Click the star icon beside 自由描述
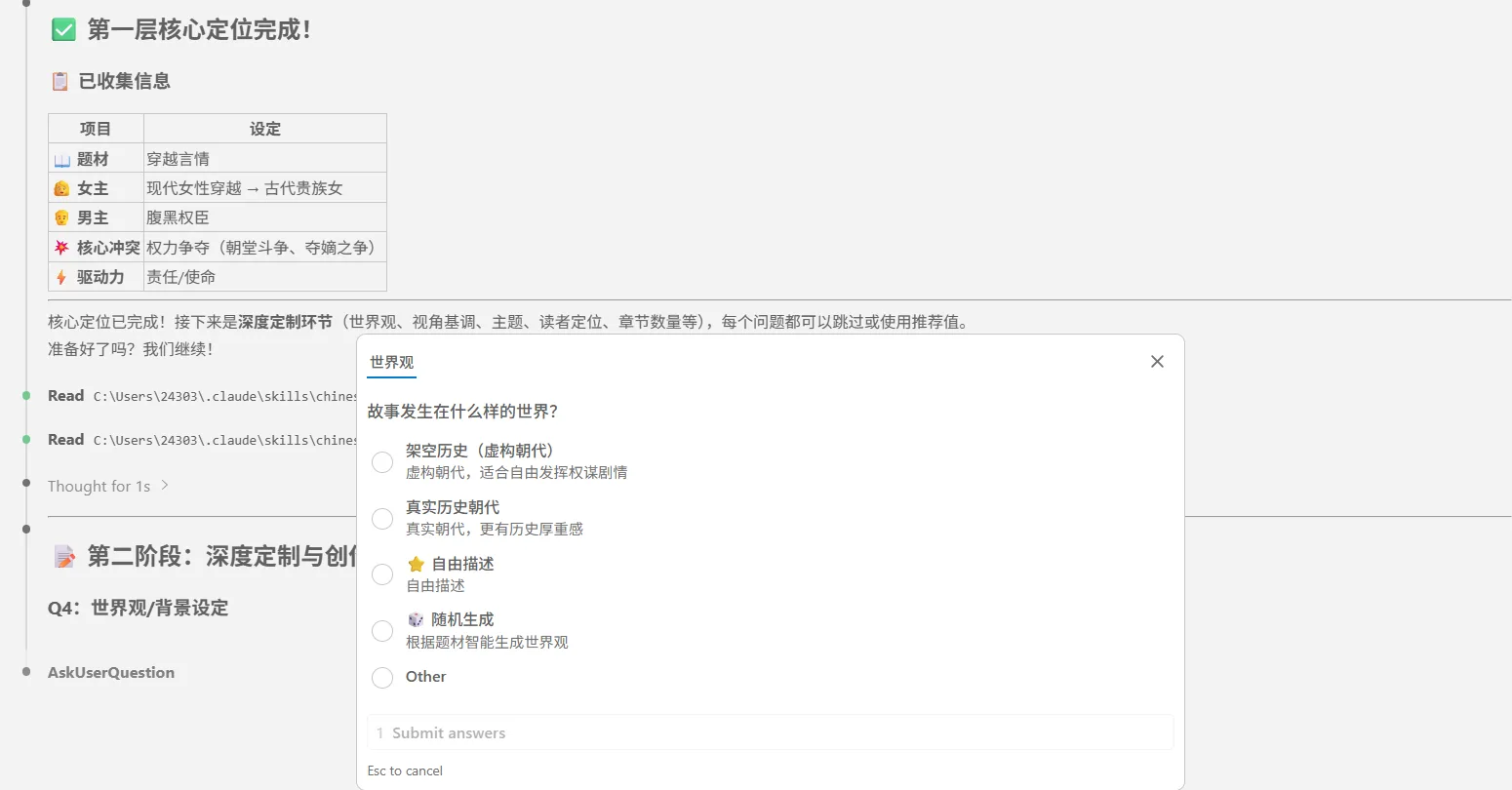Image resolution: width=1512 pixels, height=790 pixels. click(x=416, y=564)
